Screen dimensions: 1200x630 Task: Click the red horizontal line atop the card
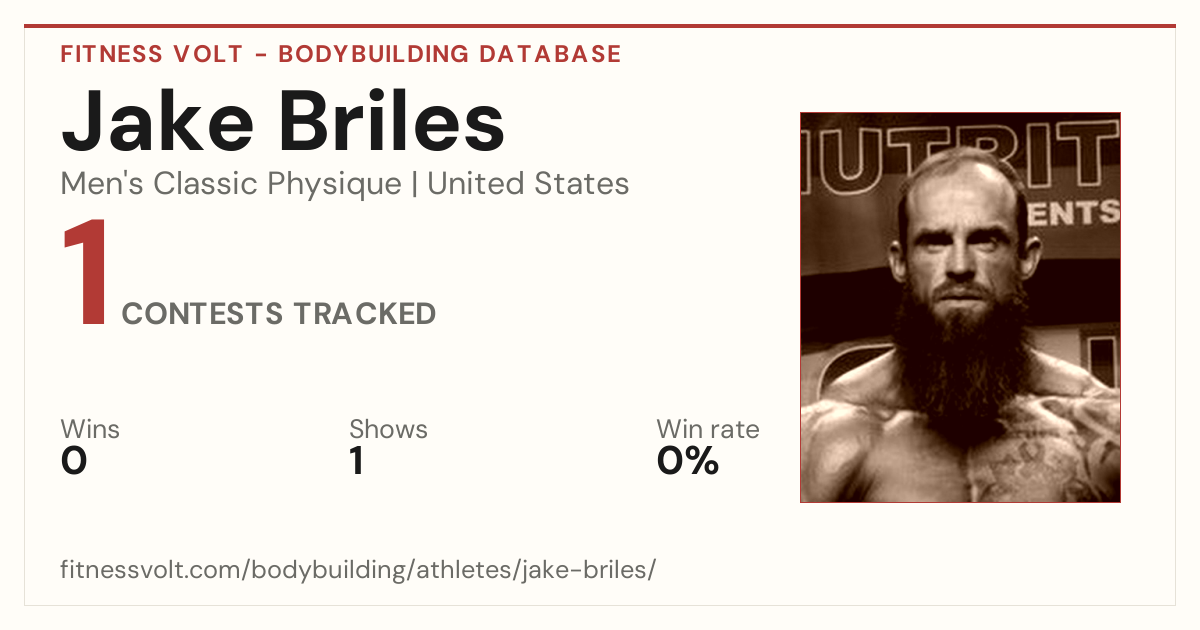pos(600,26)
